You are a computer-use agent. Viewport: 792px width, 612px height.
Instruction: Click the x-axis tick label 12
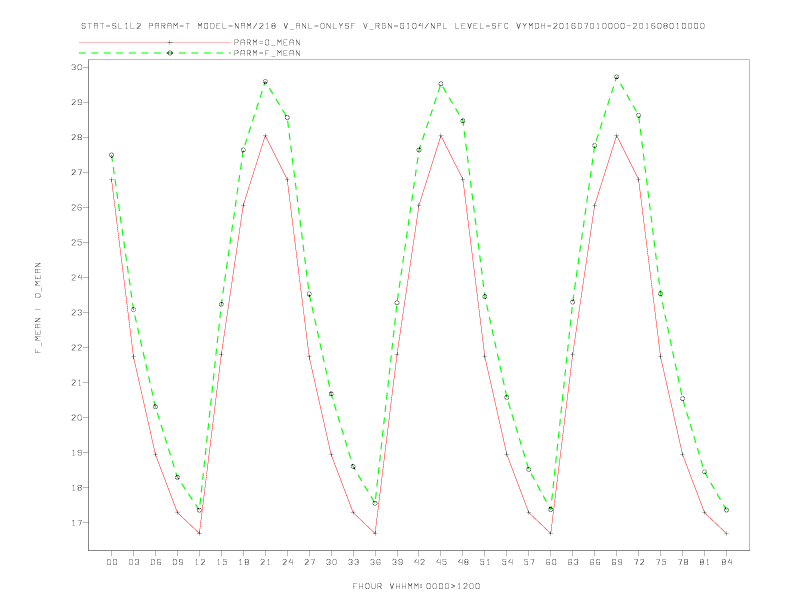pos(200,562)
